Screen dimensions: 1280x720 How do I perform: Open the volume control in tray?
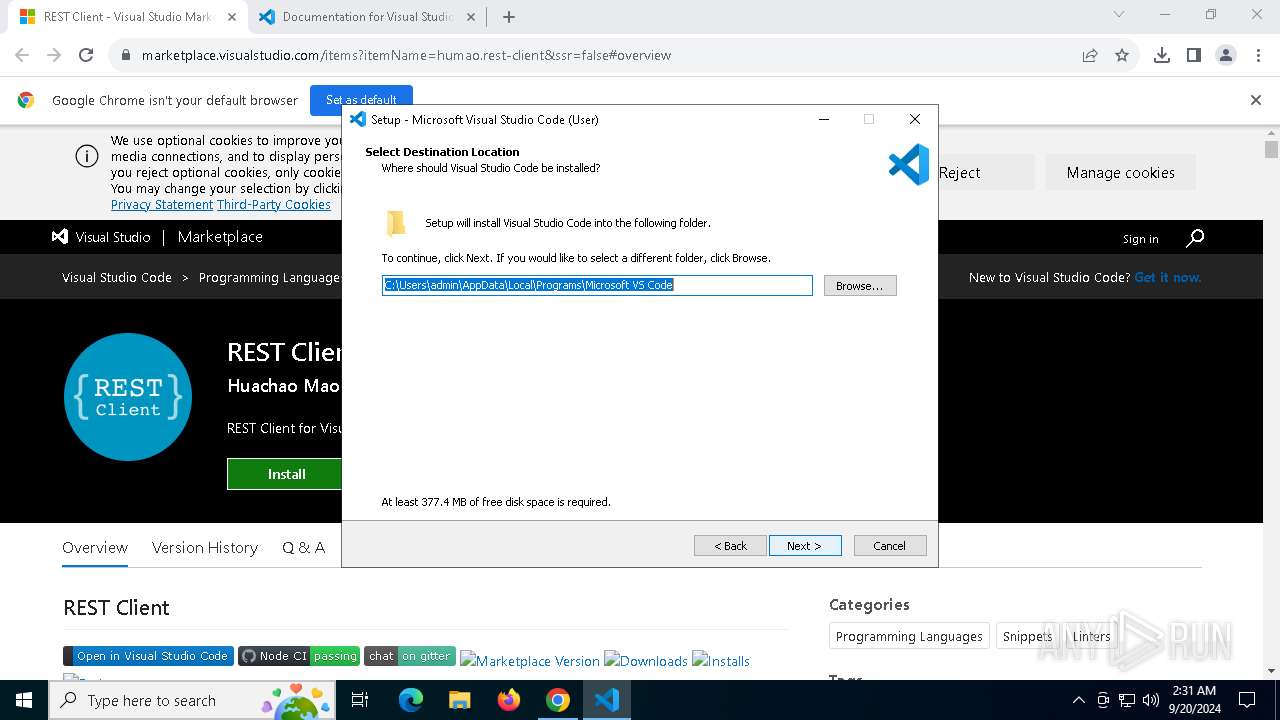pyautogui.click(x=1151, y=700)
